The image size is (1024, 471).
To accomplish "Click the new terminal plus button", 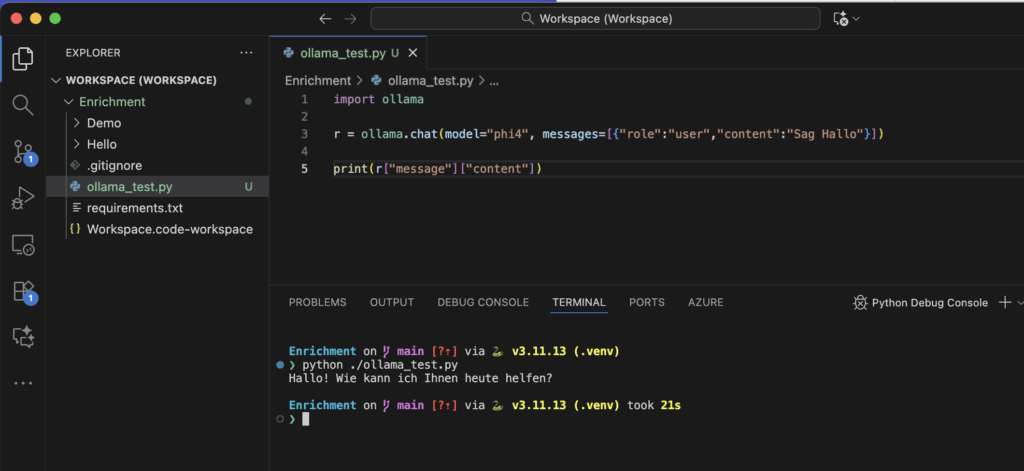I will click(1004, 302).
